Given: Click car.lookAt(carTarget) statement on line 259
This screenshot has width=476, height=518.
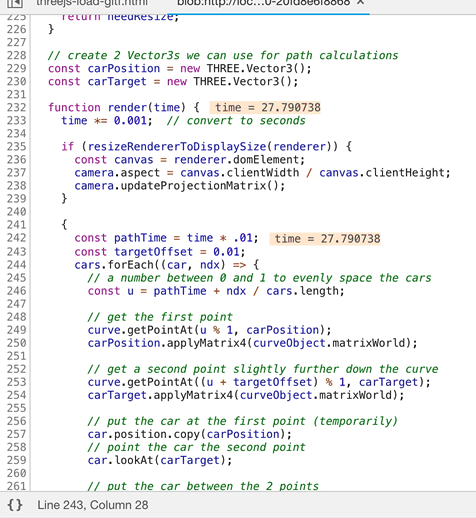Looking at the screenshot, I should pos(160,460).
